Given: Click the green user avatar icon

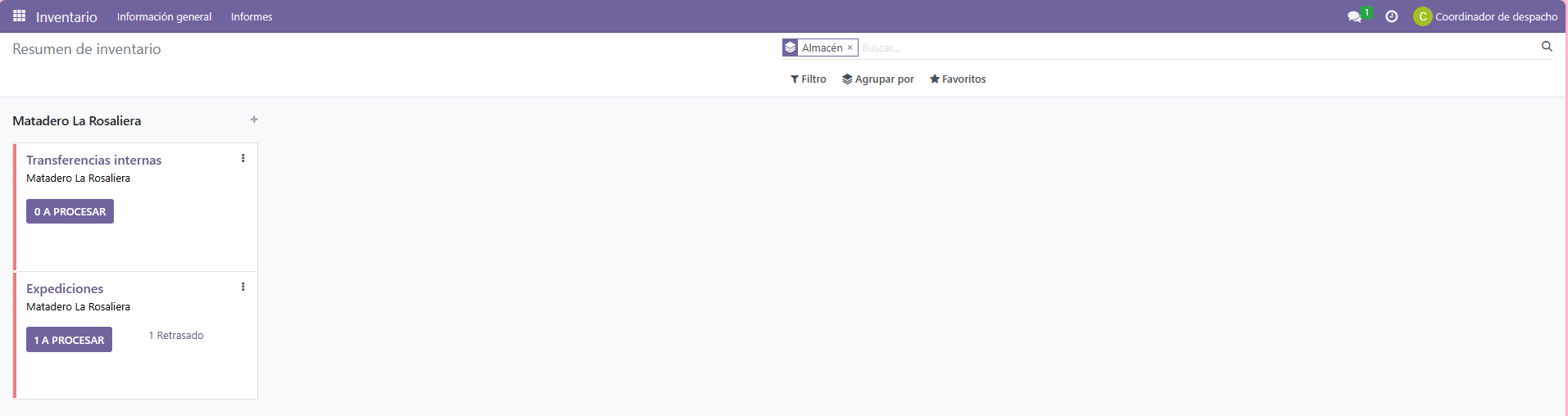Looking at the screenshot, I should point(1422,16).
